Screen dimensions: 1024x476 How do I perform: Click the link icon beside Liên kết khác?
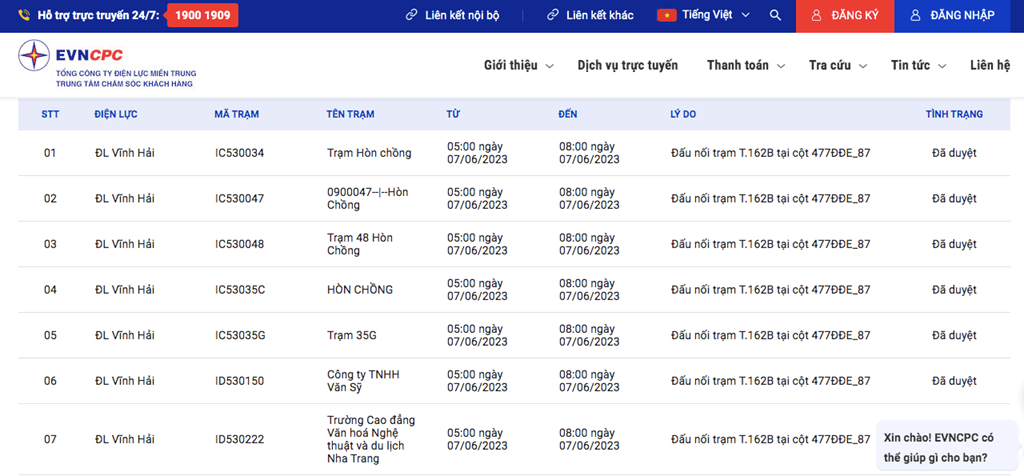click(553, 16)
